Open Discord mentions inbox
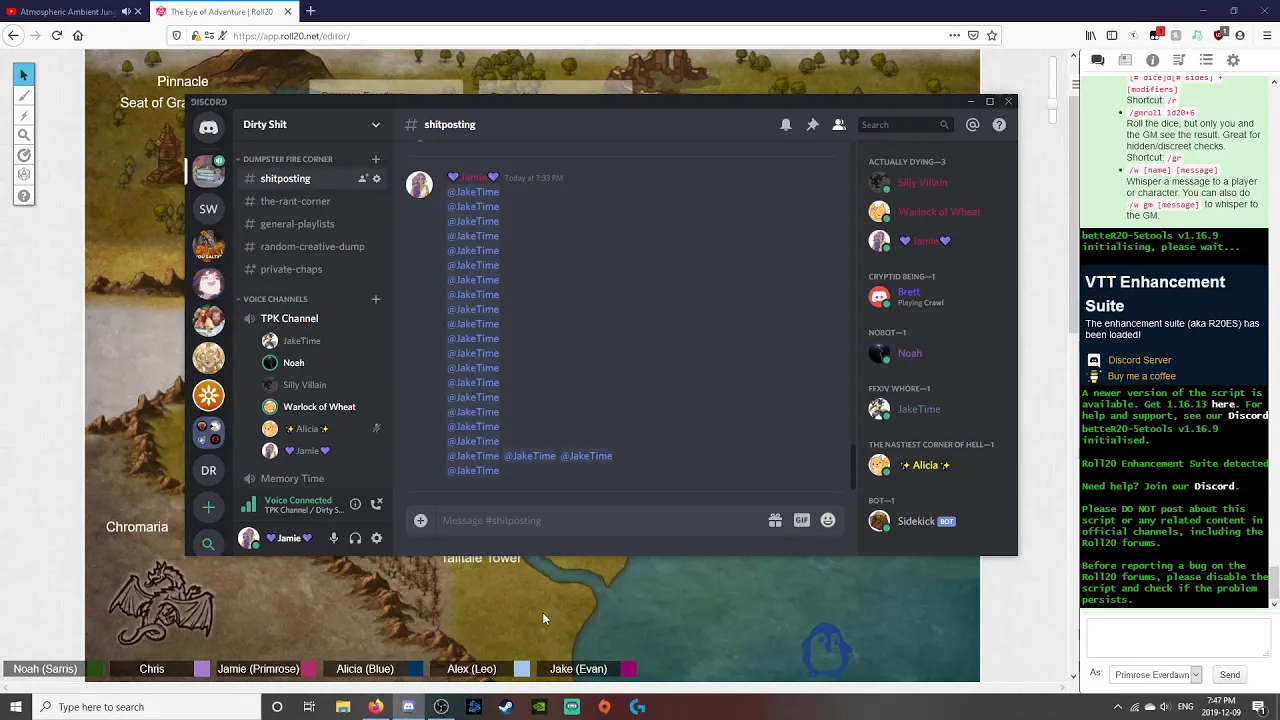The width and height of the screenshot is (1280, 720). 972,125
